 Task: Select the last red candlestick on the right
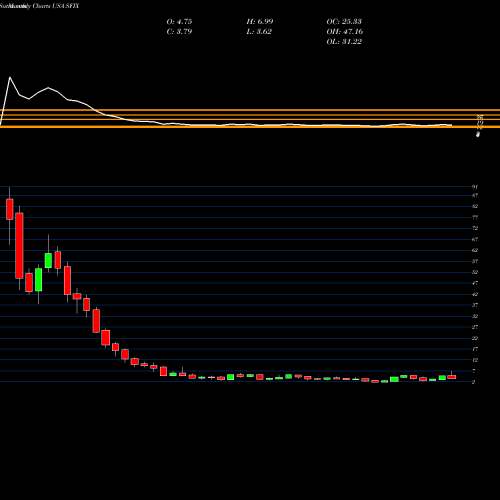[452, 377]
